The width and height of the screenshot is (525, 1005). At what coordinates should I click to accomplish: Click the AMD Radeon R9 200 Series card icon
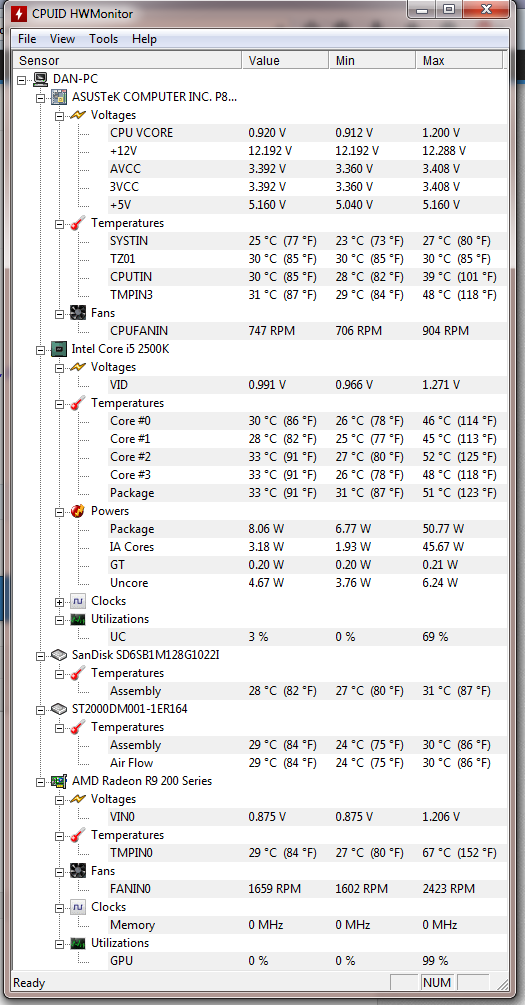pos(59,781)
